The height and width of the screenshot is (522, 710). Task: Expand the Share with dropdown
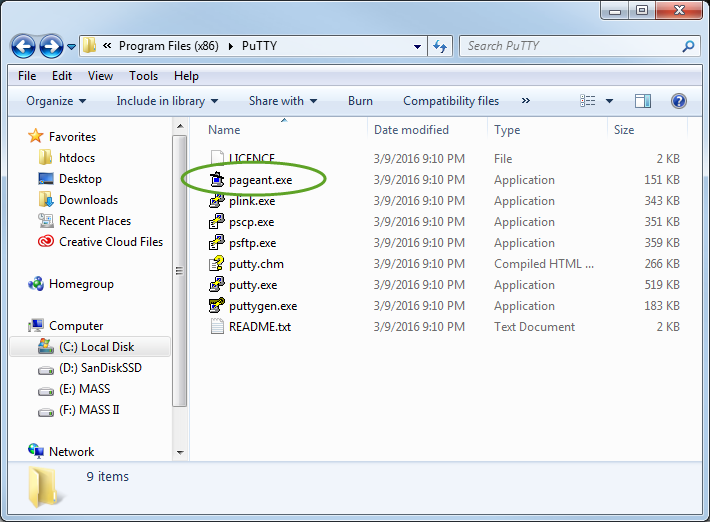(282, 101)
